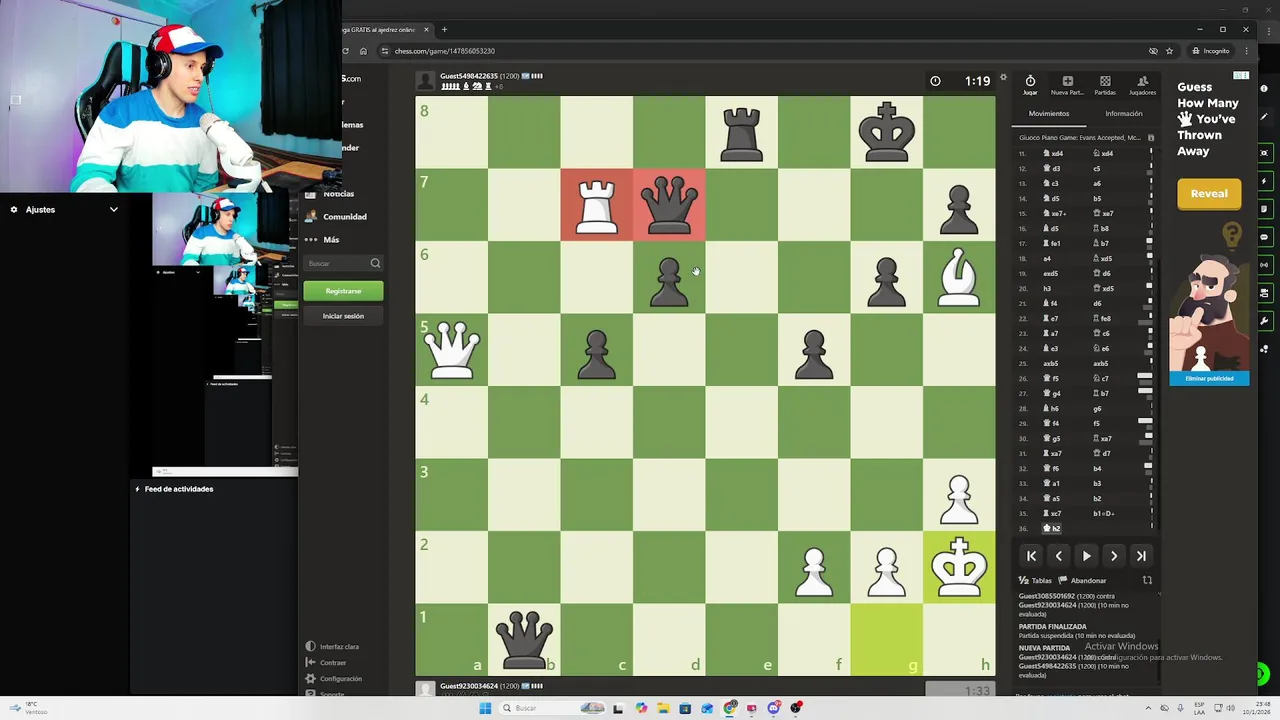Image resolution: width=1280 pixels, height=720 pixels.
Task: Click move 'b1=D+' in move list
Action: tap(1103, 513)
